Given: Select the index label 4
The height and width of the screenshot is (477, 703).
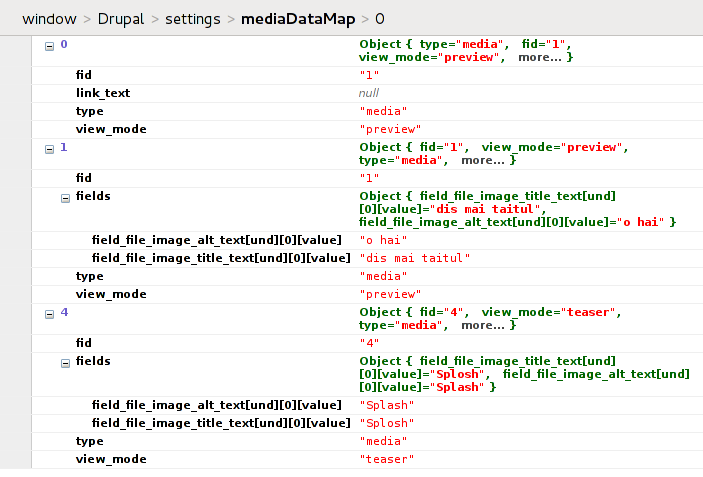Looking at the screenshot, I should tap(64, 312).
